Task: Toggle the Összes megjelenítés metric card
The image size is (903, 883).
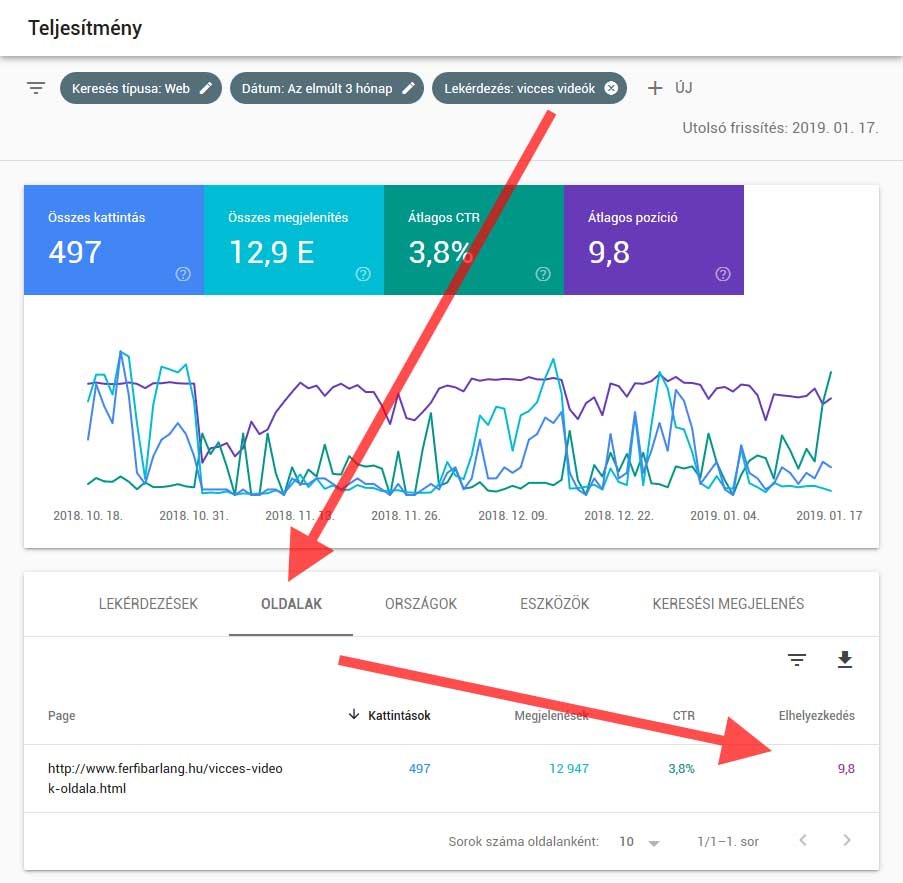Action: 293,240
